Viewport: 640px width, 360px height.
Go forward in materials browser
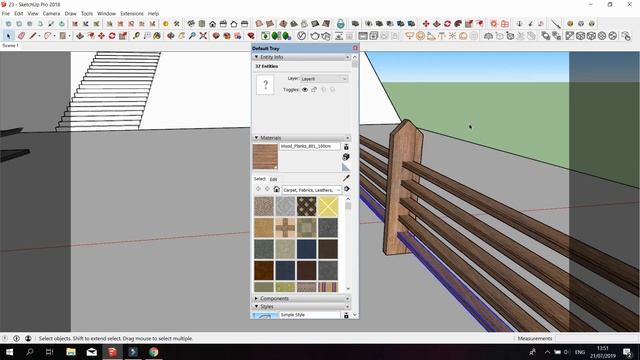(267, 189)
